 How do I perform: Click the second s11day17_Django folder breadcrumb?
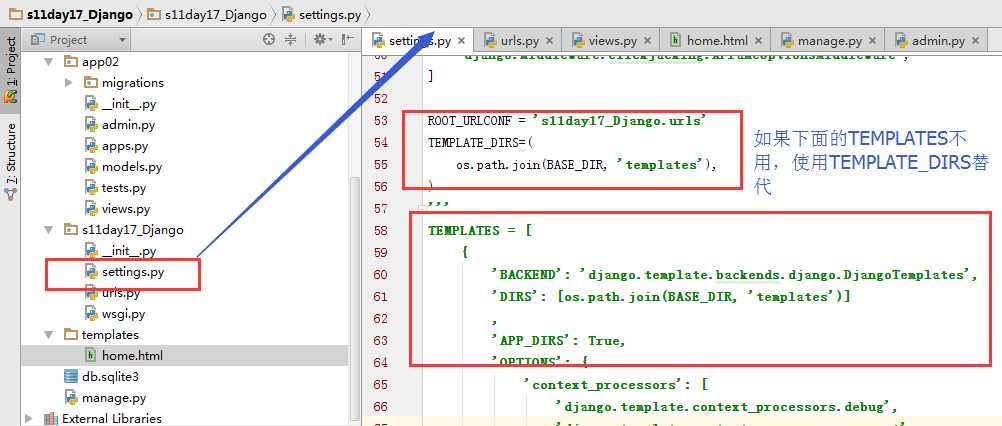tap(209, 14)
